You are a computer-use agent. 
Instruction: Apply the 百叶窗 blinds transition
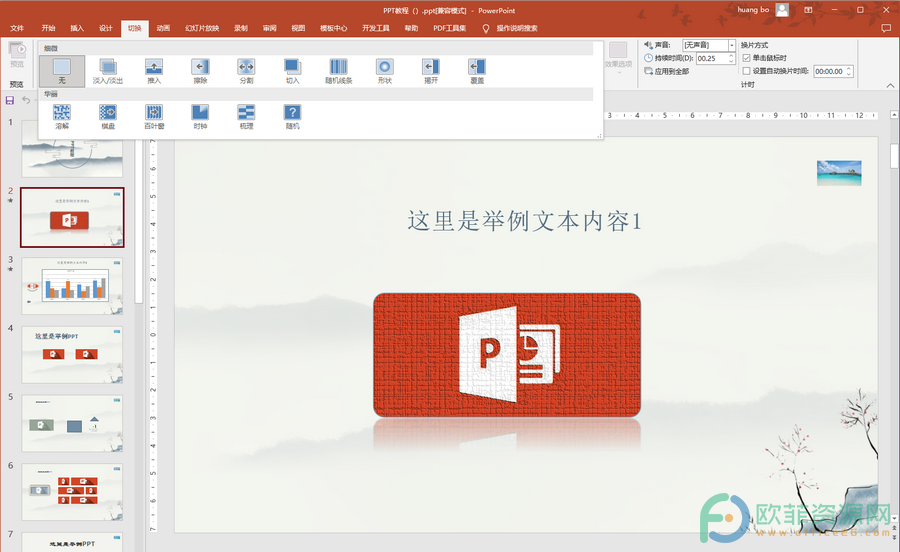click(154, 117)
